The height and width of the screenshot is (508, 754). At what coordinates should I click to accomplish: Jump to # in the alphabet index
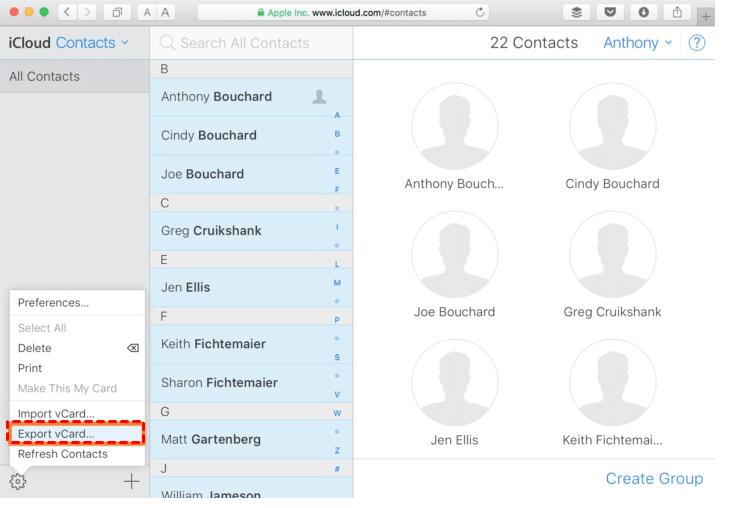tap(337, 469)
